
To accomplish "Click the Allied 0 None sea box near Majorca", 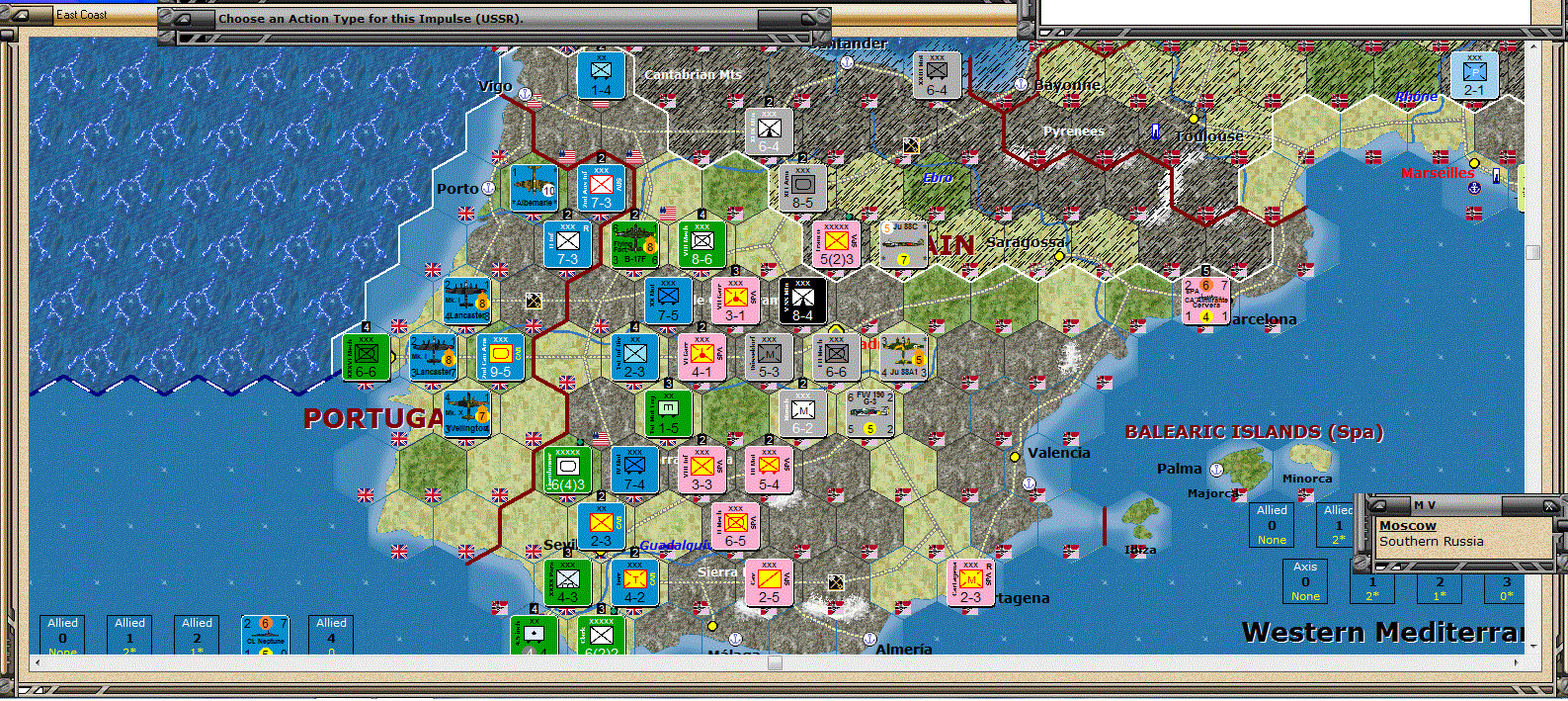I will 1272,525.
